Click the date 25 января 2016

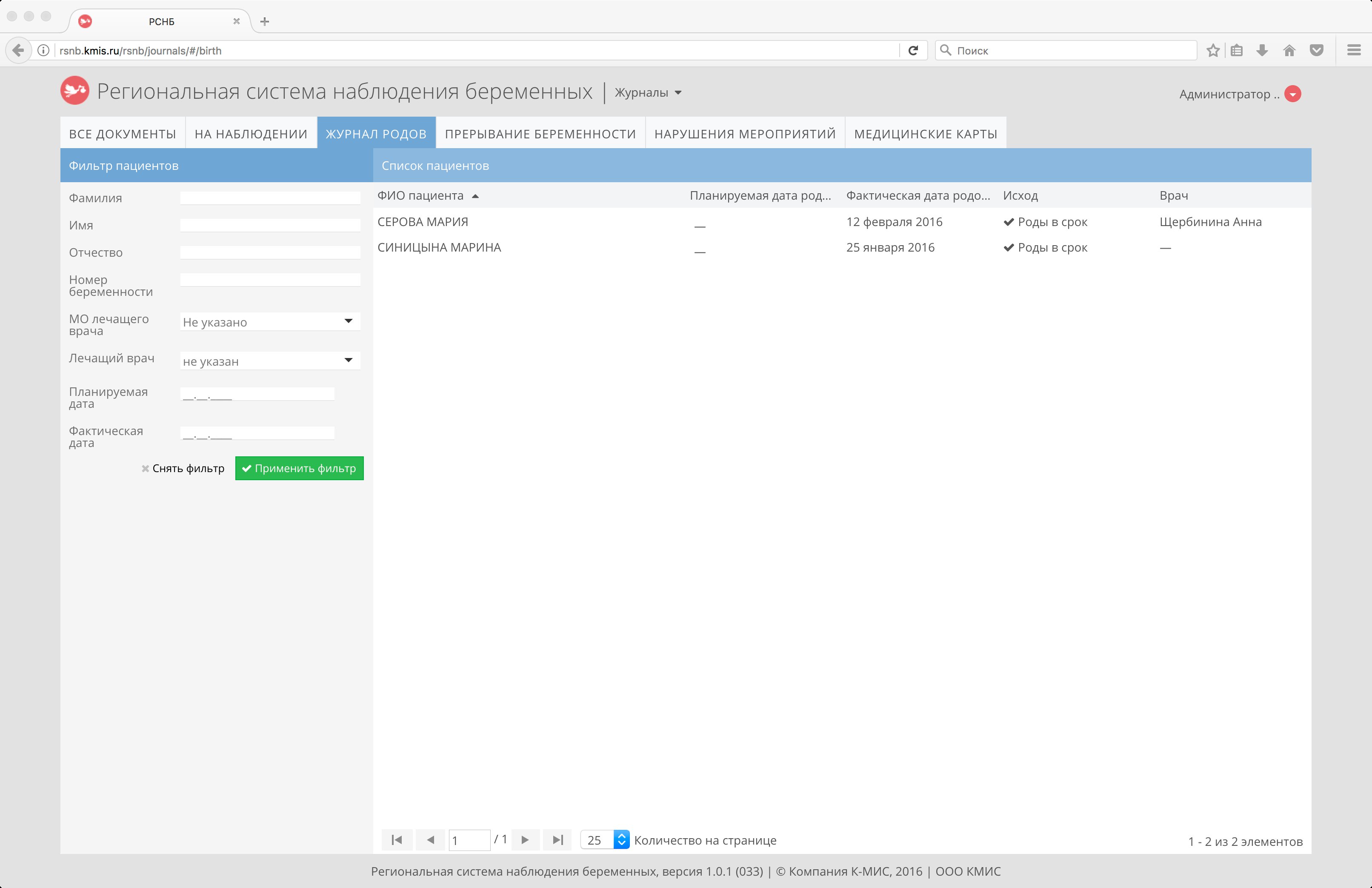click(890, 247)
